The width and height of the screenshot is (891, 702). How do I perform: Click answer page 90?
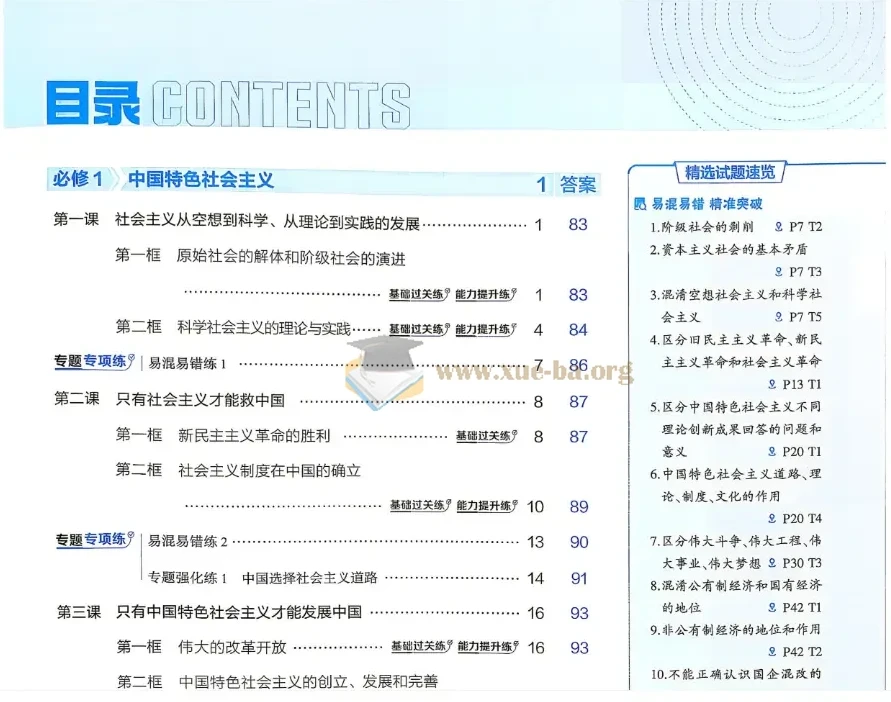tap(579, 542)
